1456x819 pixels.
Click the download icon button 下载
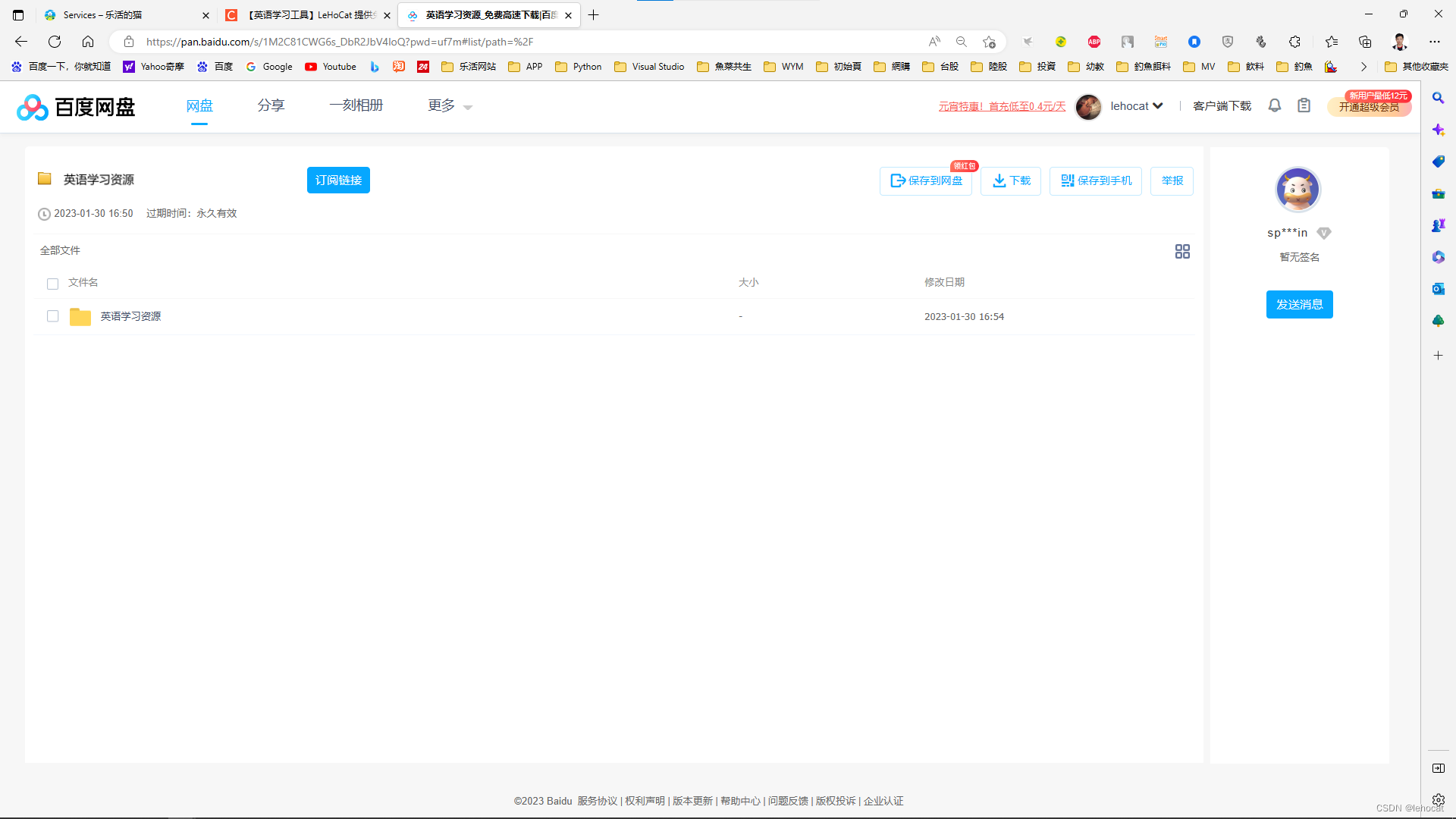coord(1011,180)
